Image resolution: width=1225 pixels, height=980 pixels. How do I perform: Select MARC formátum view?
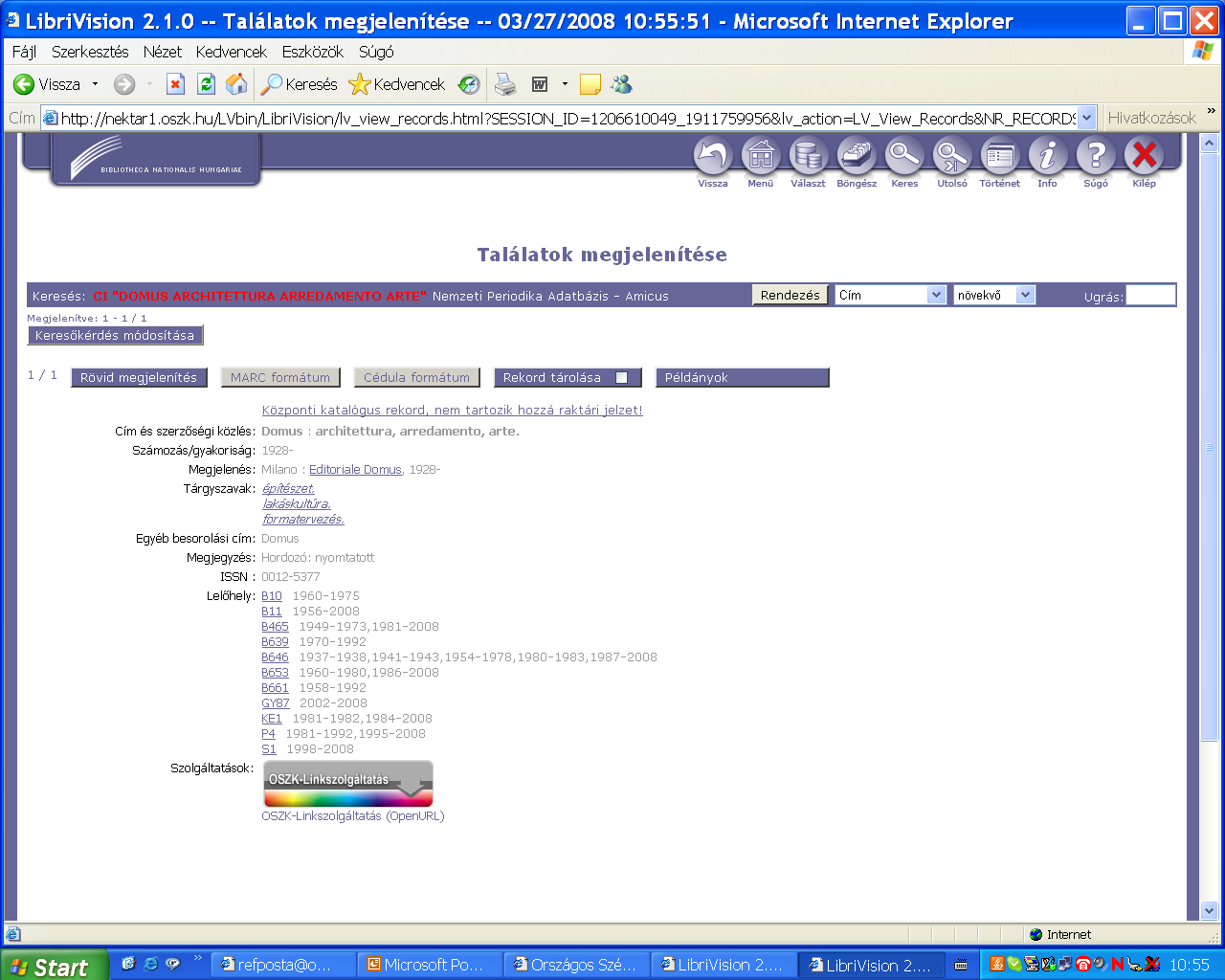(280, 377)
